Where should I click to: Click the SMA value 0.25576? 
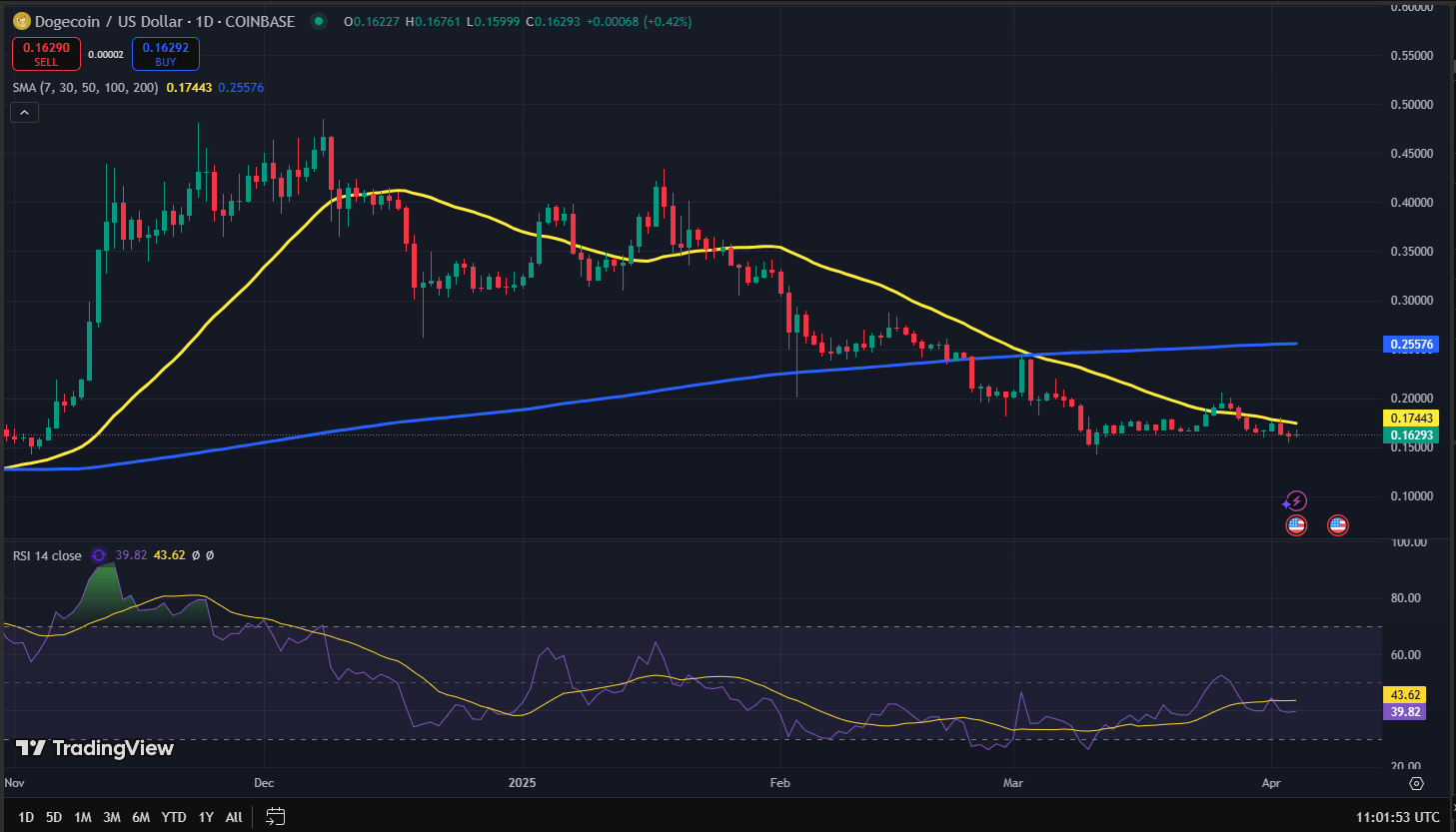tap(241, 88)
